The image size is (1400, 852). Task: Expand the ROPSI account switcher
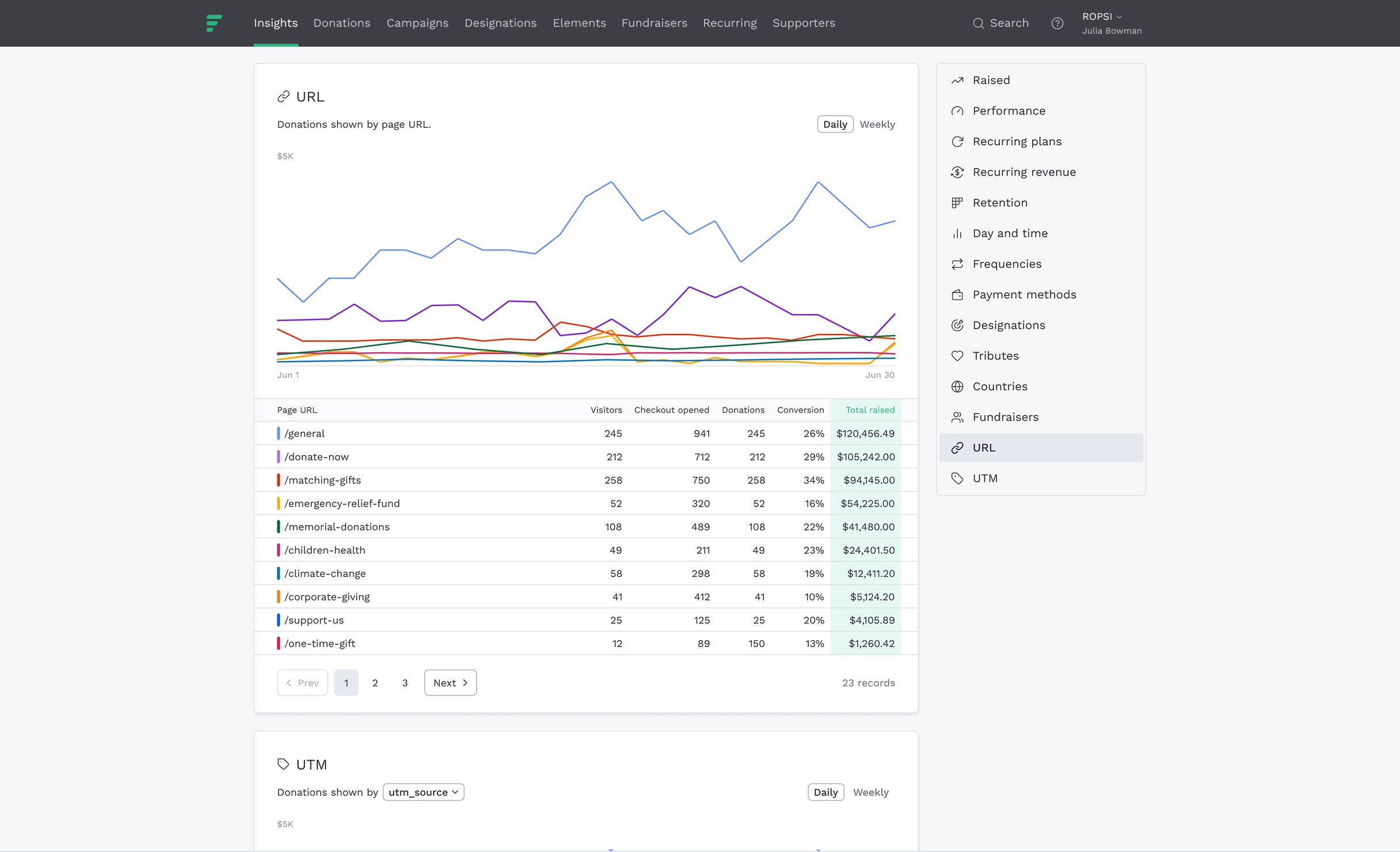click(x=1102, y=17)
